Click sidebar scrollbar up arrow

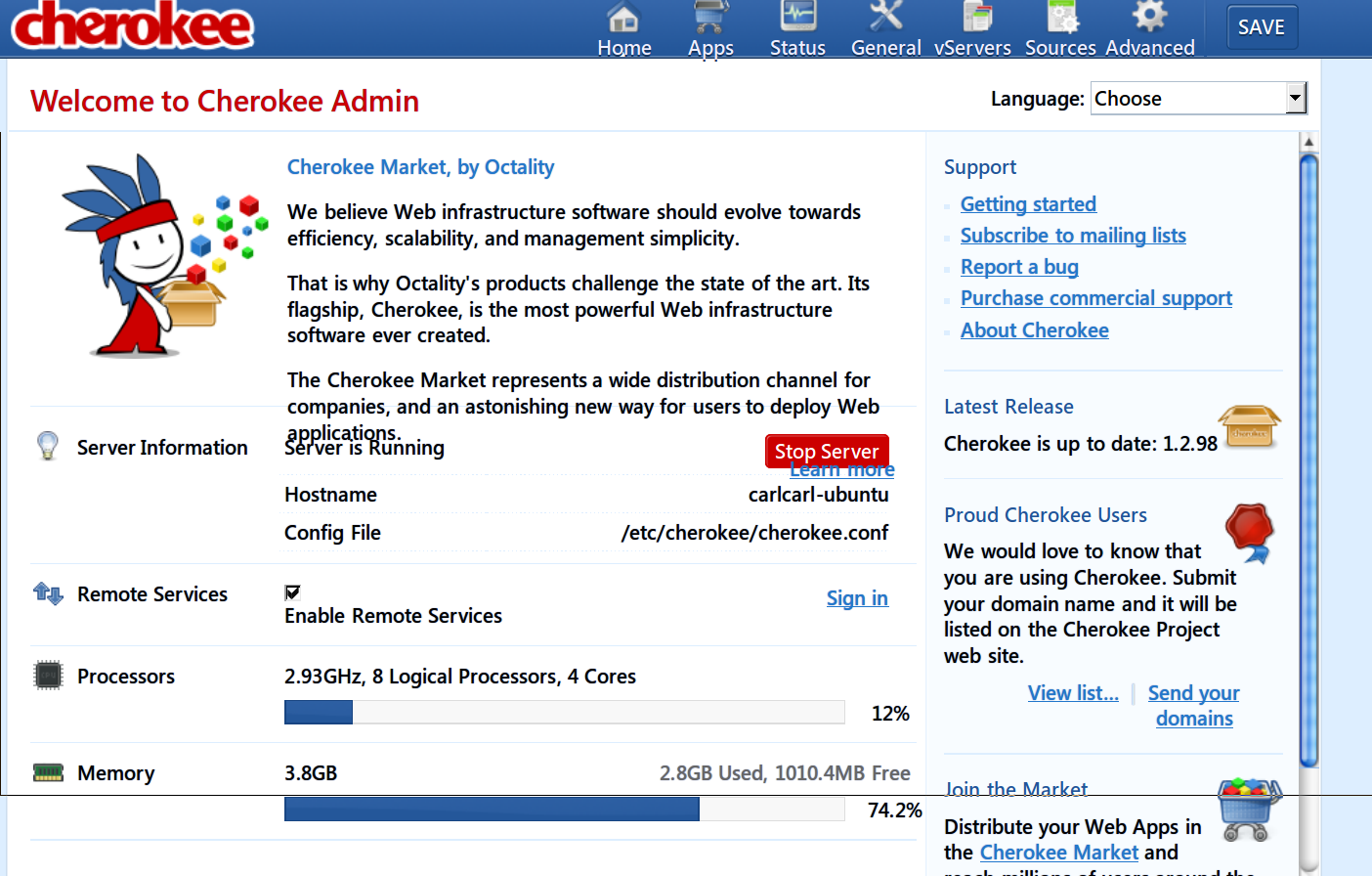(x=1308, y=143)
